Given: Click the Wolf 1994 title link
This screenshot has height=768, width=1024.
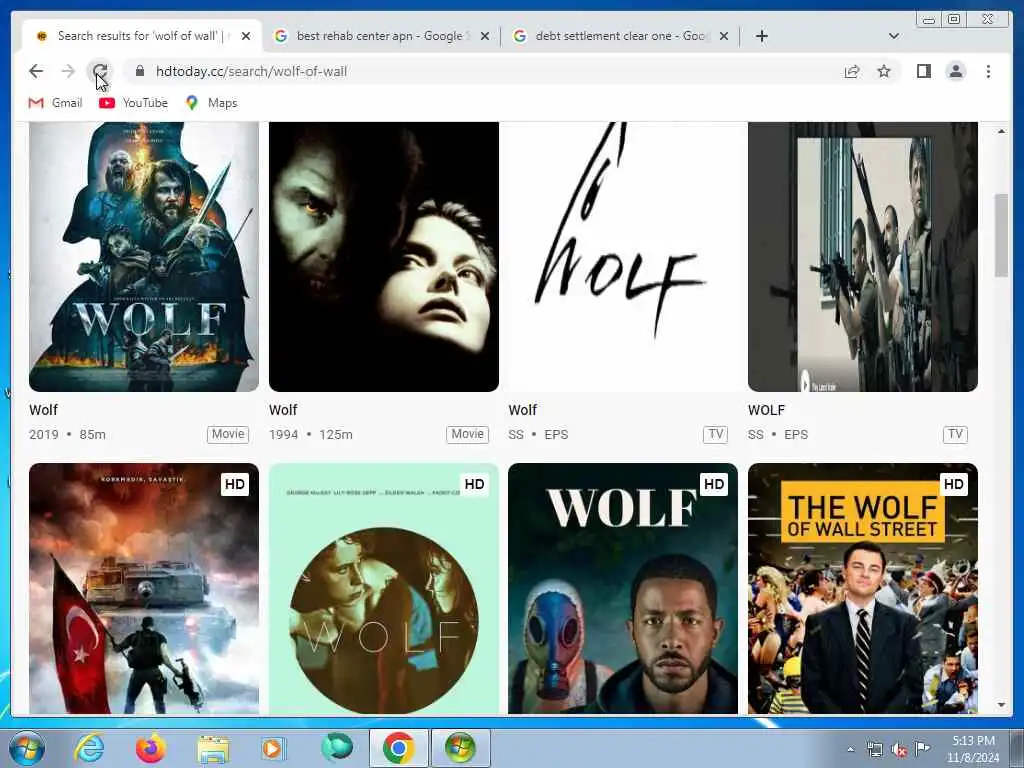Looking at the screenshot, I should pos(283,410).
